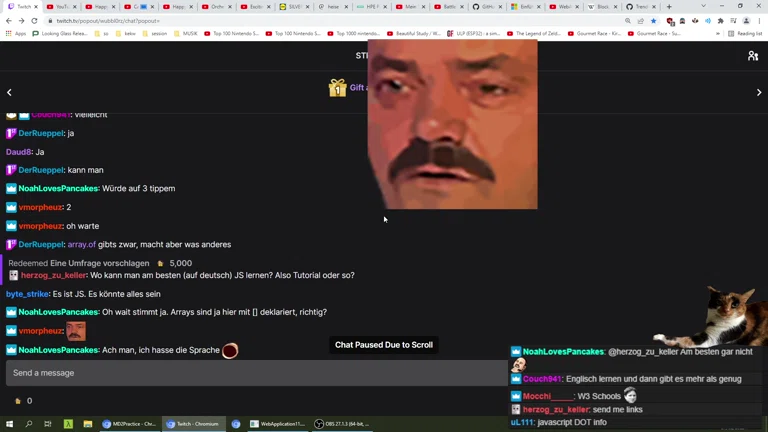Click the Send a message input field
This screenshot has width=768, height=432.
pos(250,373)
